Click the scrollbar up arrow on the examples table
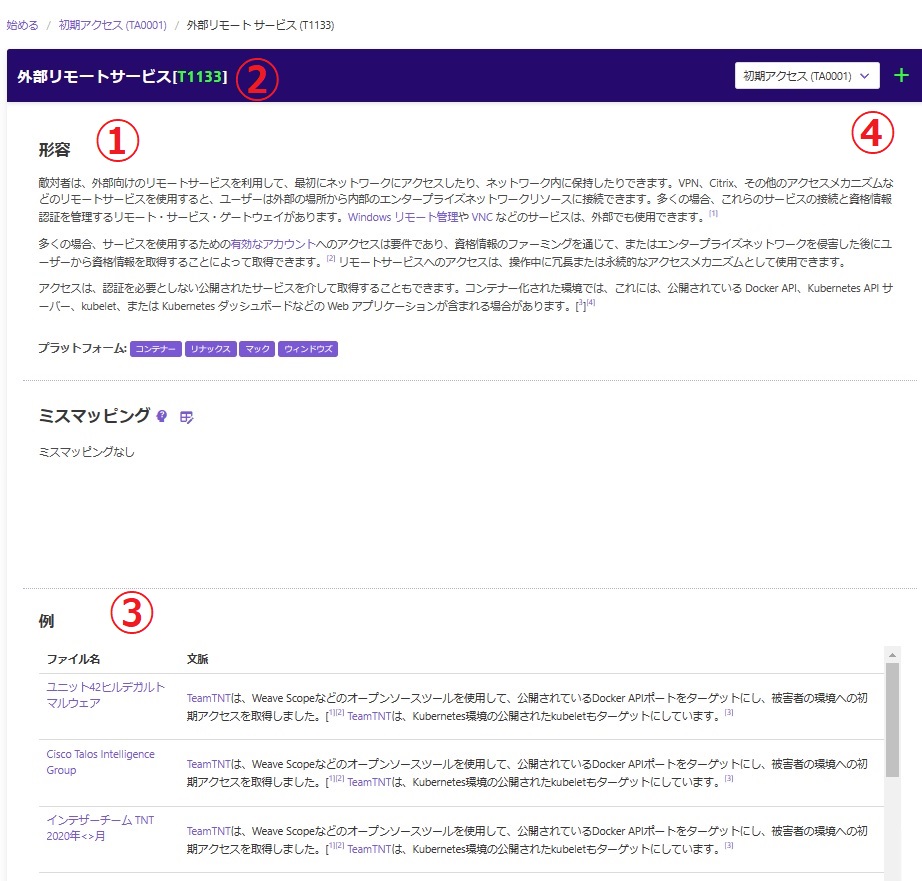Image resolution: width=922 pixels, height=881 pixels. pyautogui.click(x=891, y=654)
